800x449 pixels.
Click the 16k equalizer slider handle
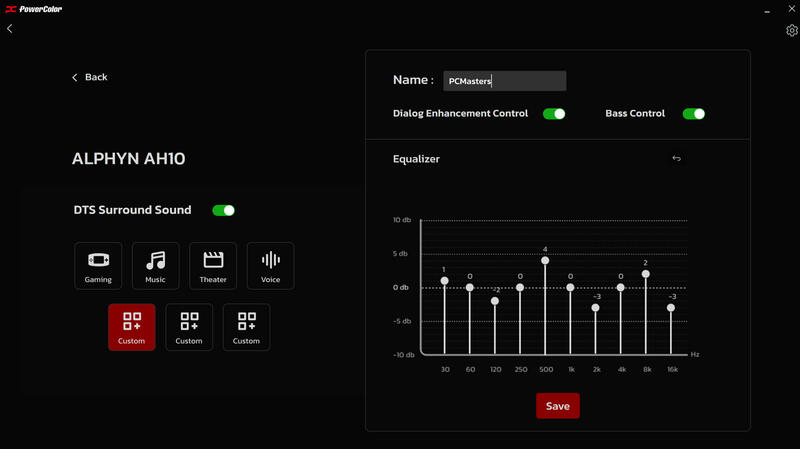671,308
